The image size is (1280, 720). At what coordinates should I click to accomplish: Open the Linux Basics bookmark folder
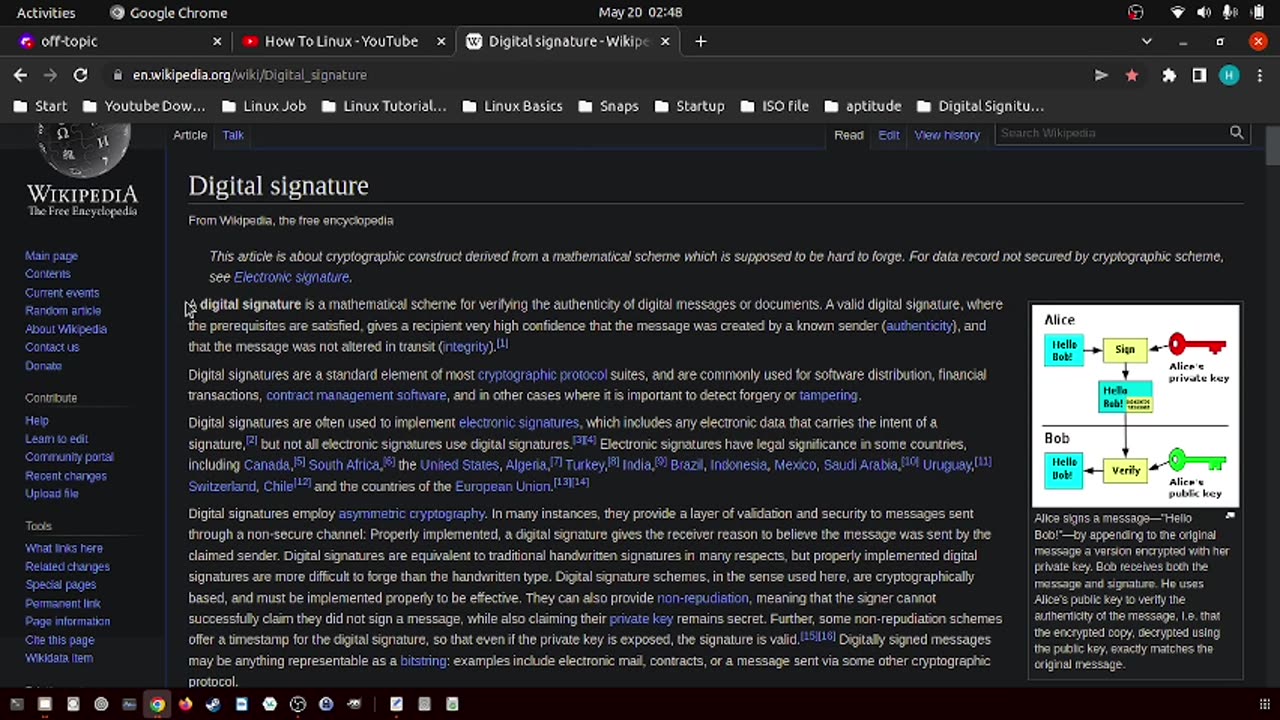pyautogui.click(x=512, y=106)
